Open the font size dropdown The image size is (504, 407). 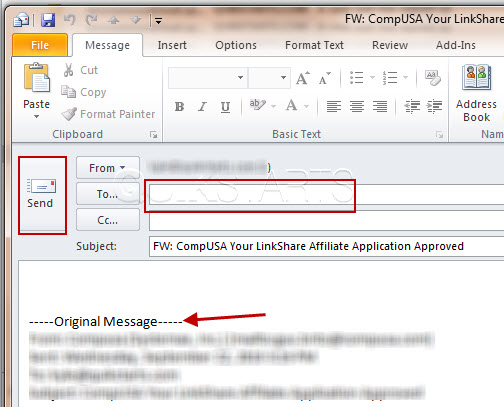point(283,78)
